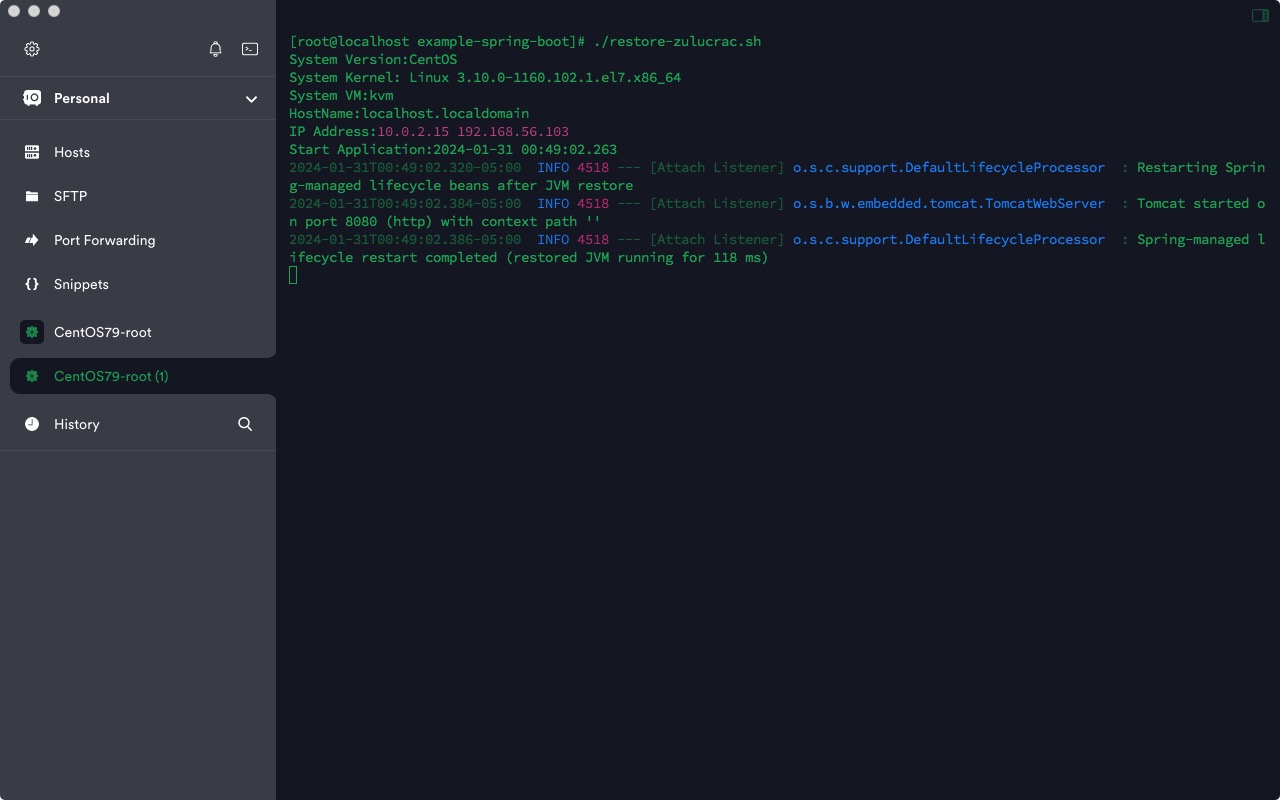Open notifications via the bell icon
The height and width of the screenshot is (800, 1280).
(215, 49)
